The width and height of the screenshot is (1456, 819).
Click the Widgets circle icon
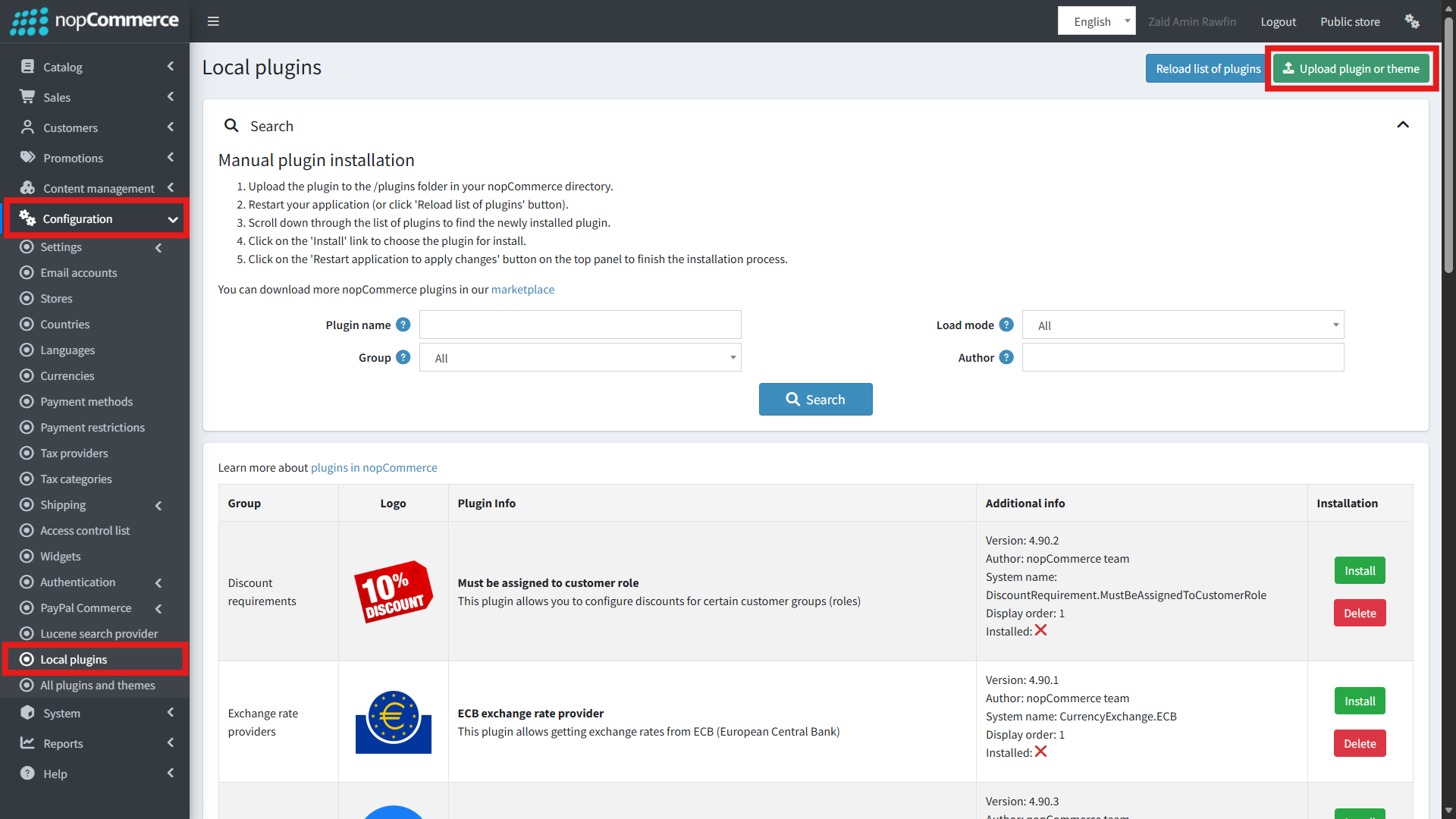coord(27,556)
